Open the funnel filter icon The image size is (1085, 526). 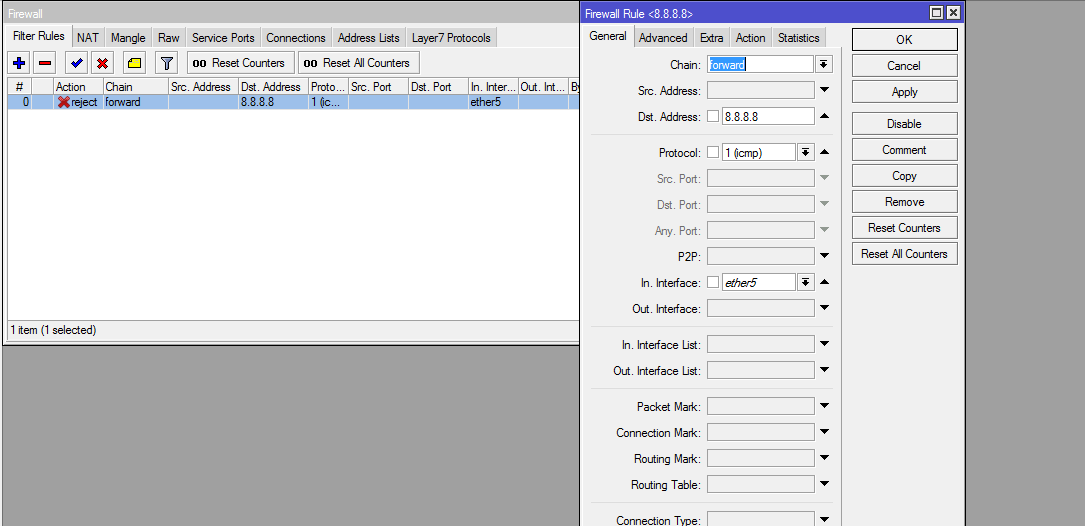pyautogui.click(x=167, y=63)
